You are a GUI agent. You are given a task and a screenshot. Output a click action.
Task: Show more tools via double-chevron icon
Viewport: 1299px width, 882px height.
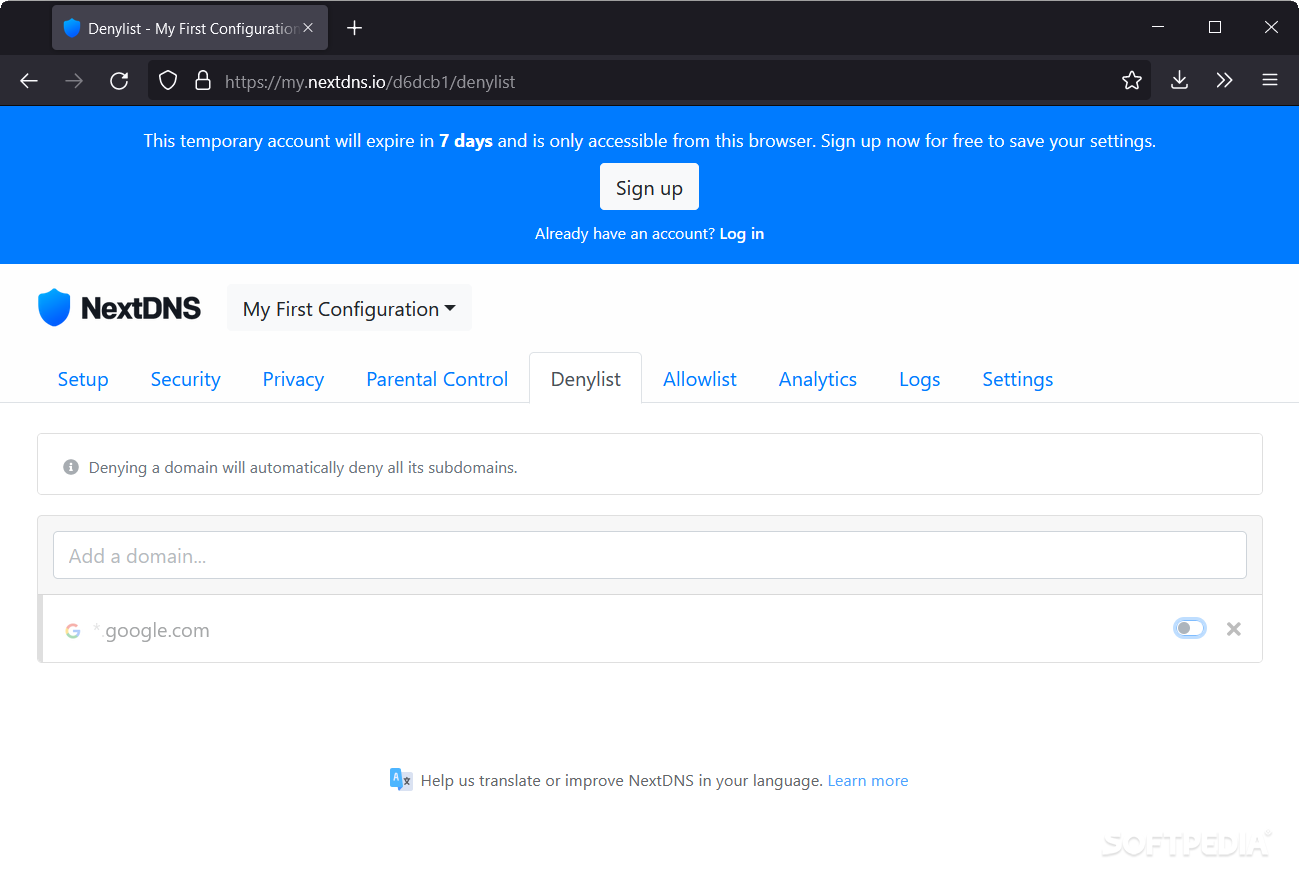click(x=1225, y=81)
